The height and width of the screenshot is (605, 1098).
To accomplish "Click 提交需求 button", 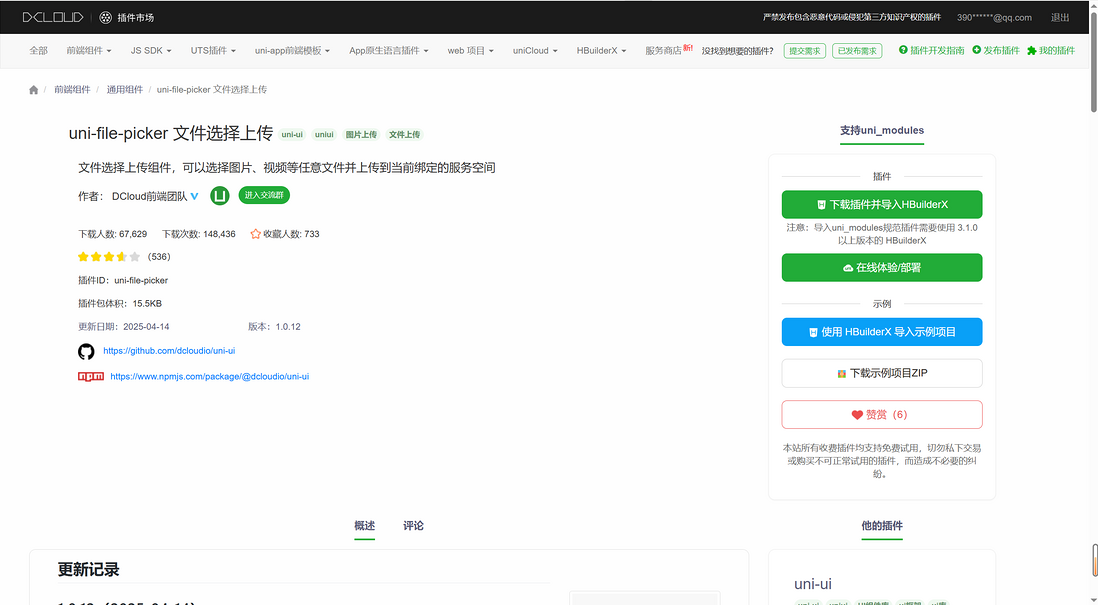I will 805,51.
